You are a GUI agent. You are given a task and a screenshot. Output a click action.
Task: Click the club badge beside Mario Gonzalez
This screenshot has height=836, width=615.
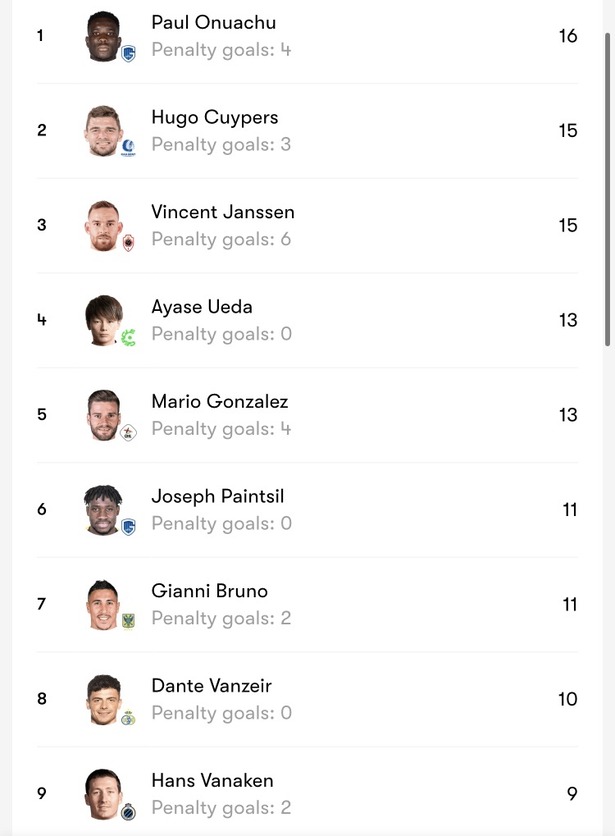[x=128, y=433]
